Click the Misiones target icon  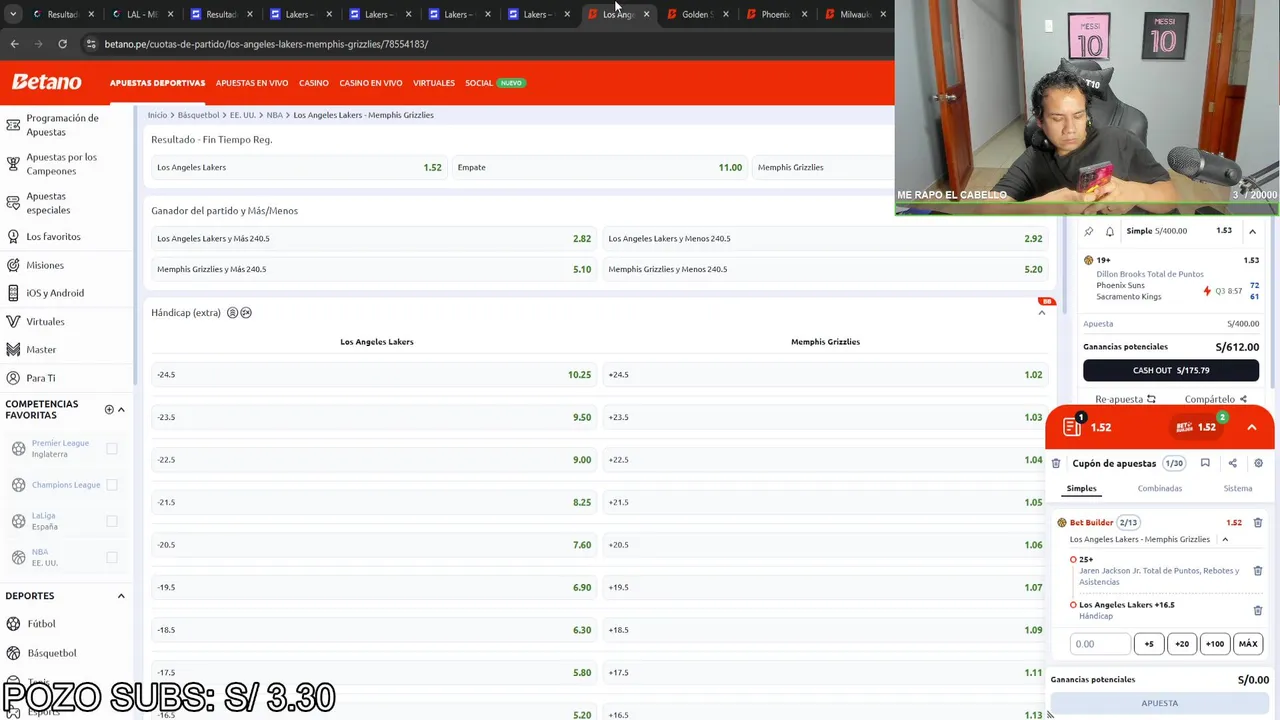tap(13, 265)
